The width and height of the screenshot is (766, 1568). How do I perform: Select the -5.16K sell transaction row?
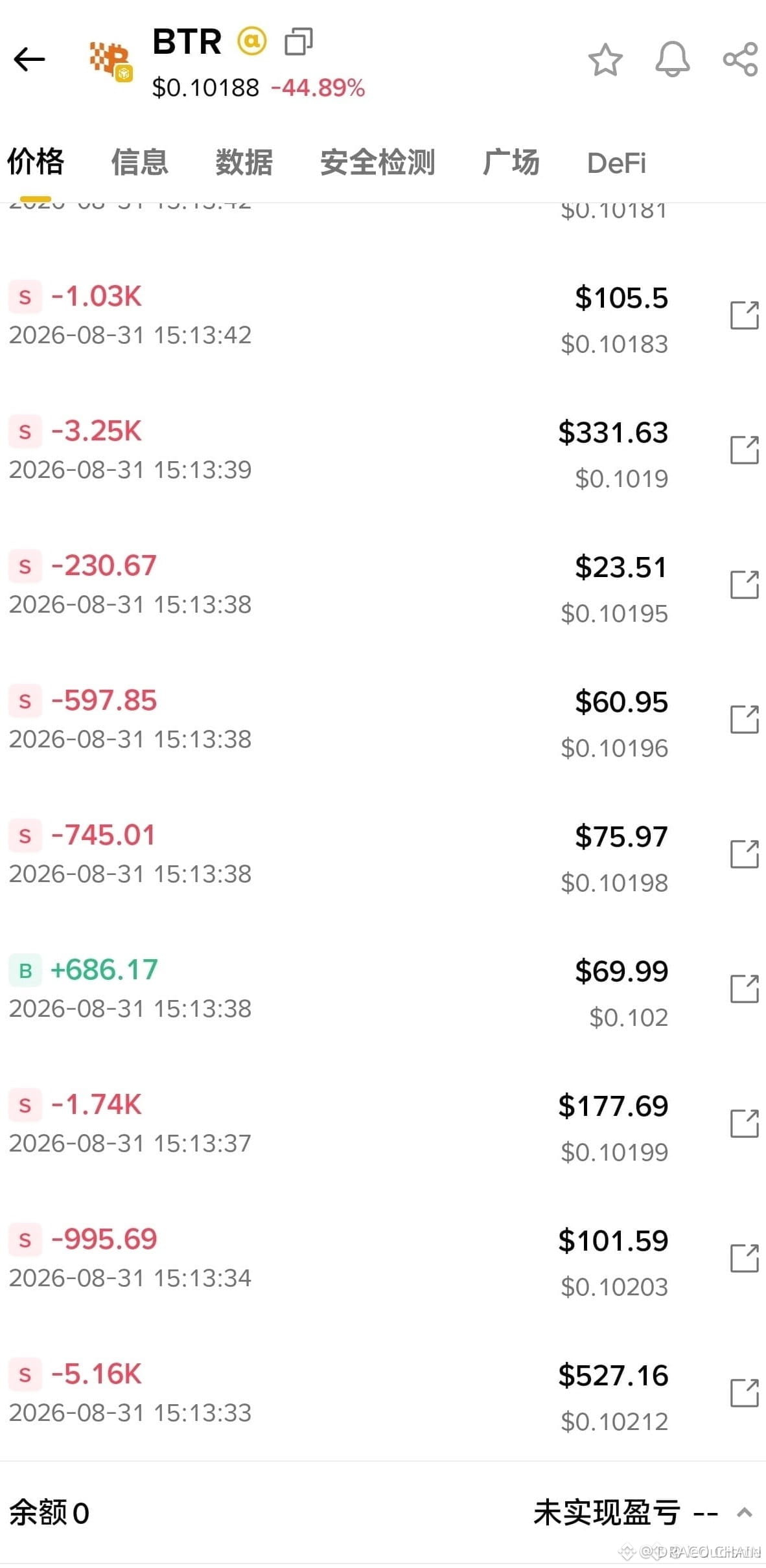(383, 1393)
